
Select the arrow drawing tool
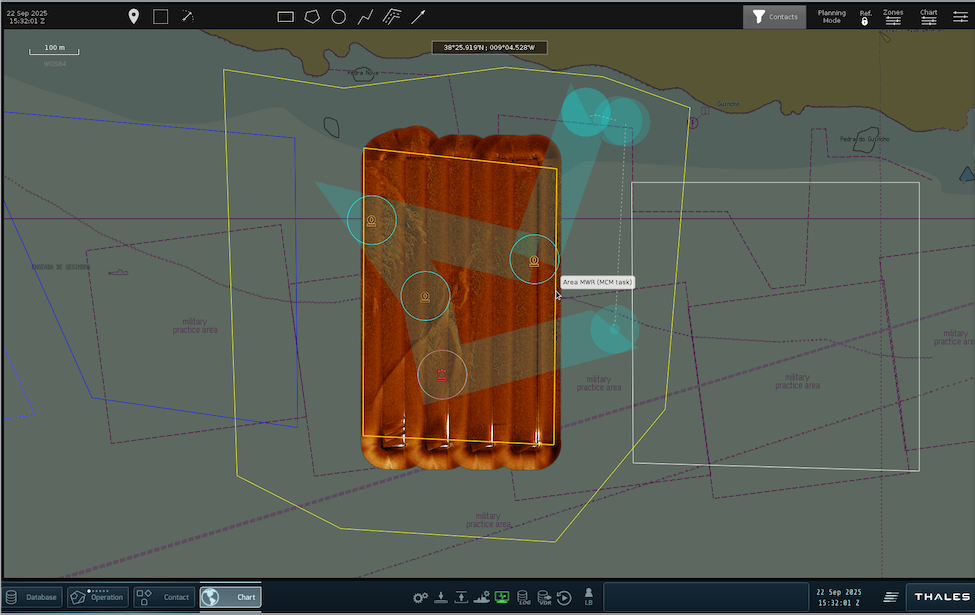(x=419, y=16)
